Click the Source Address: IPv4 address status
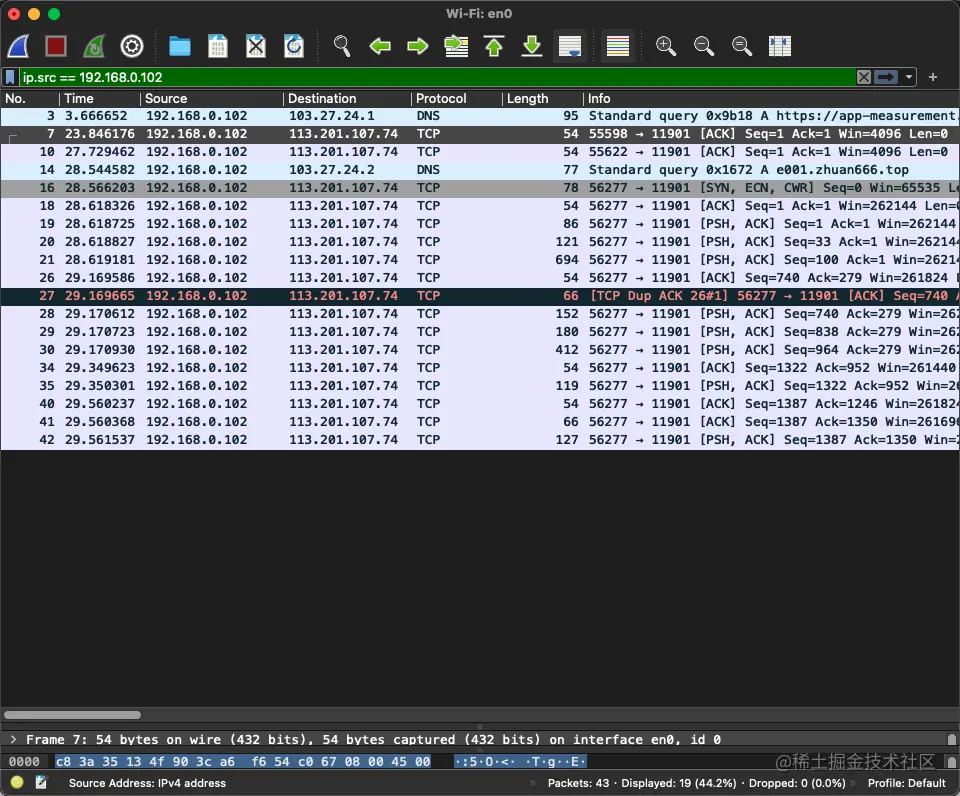 147,783
